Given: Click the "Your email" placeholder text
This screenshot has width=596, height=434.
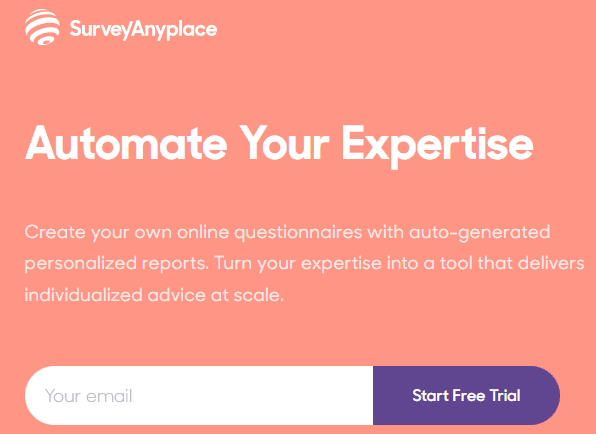Looking at the screenshot, I should tap(89, 396).
